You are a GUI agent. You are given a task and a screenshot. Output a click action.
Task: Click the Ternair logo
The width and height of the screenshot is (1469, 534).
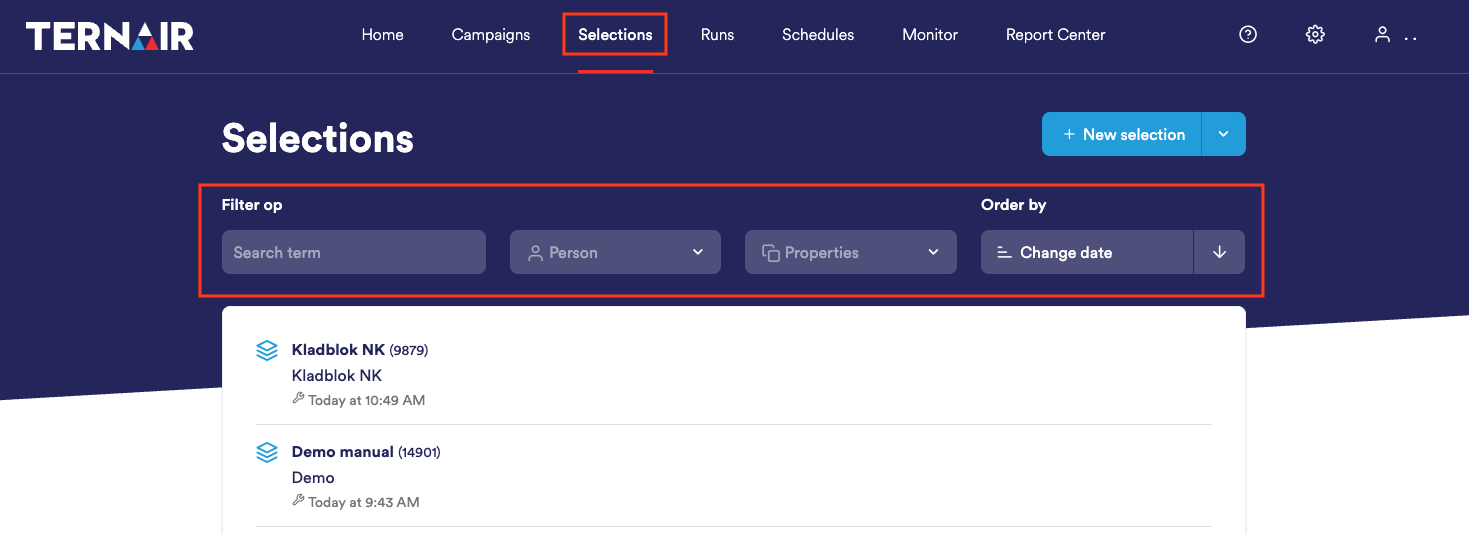coord(110,36)
